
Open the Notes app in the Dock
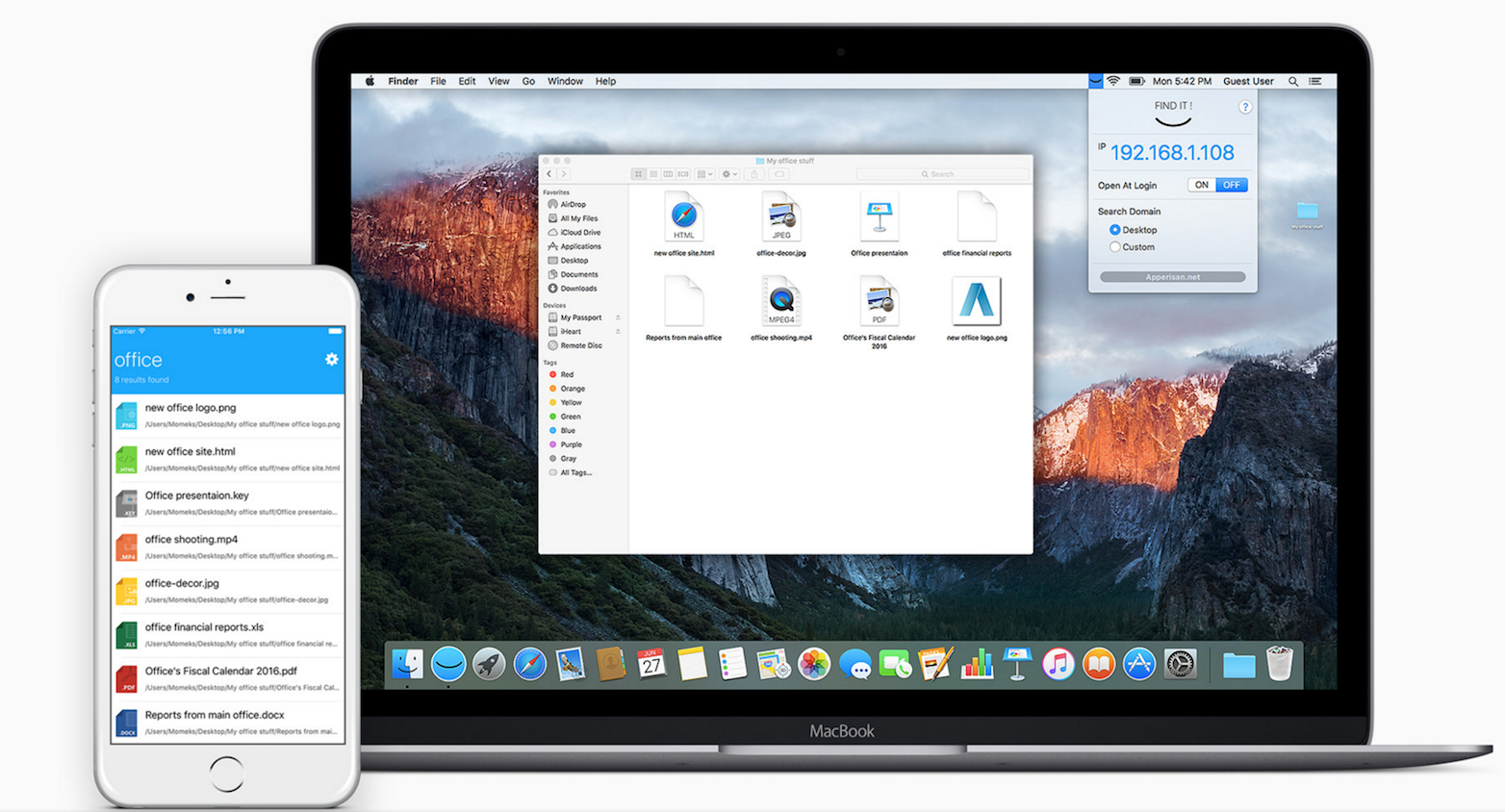pyautogui.click(x=692, y=664)
